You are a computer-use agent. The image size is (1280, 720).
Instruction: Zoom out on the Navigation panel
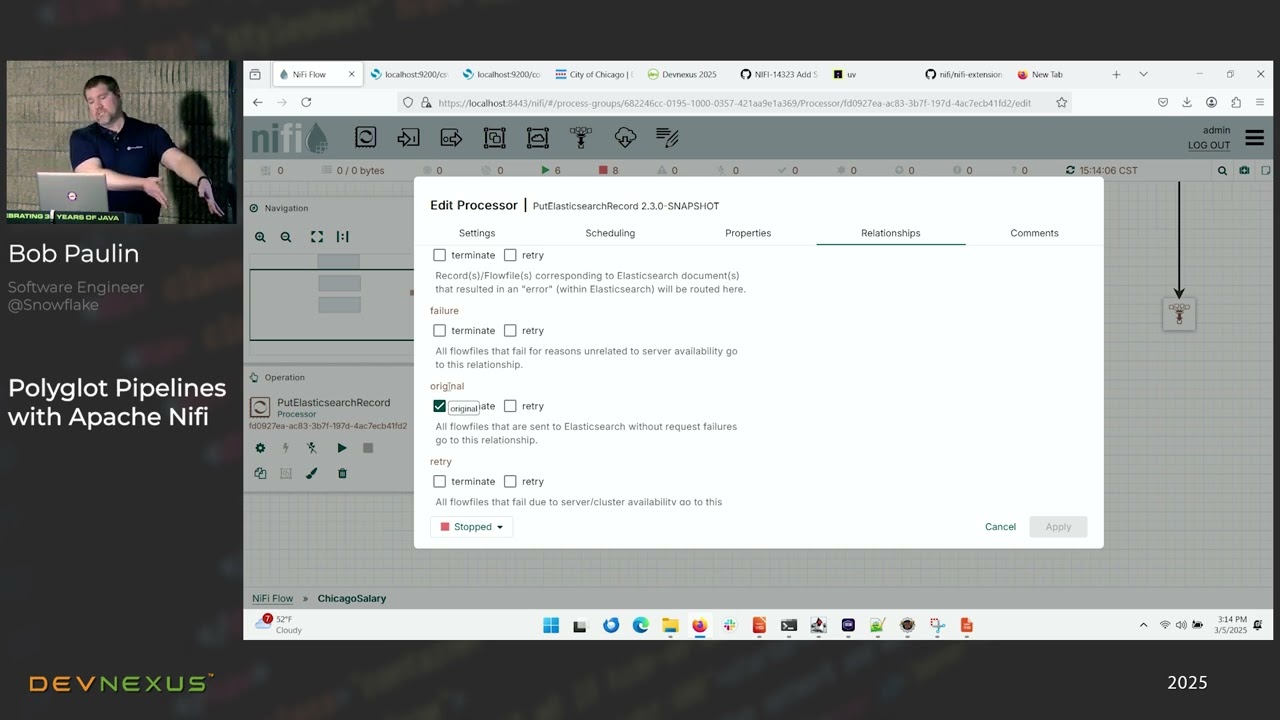[x=286, y=237]
